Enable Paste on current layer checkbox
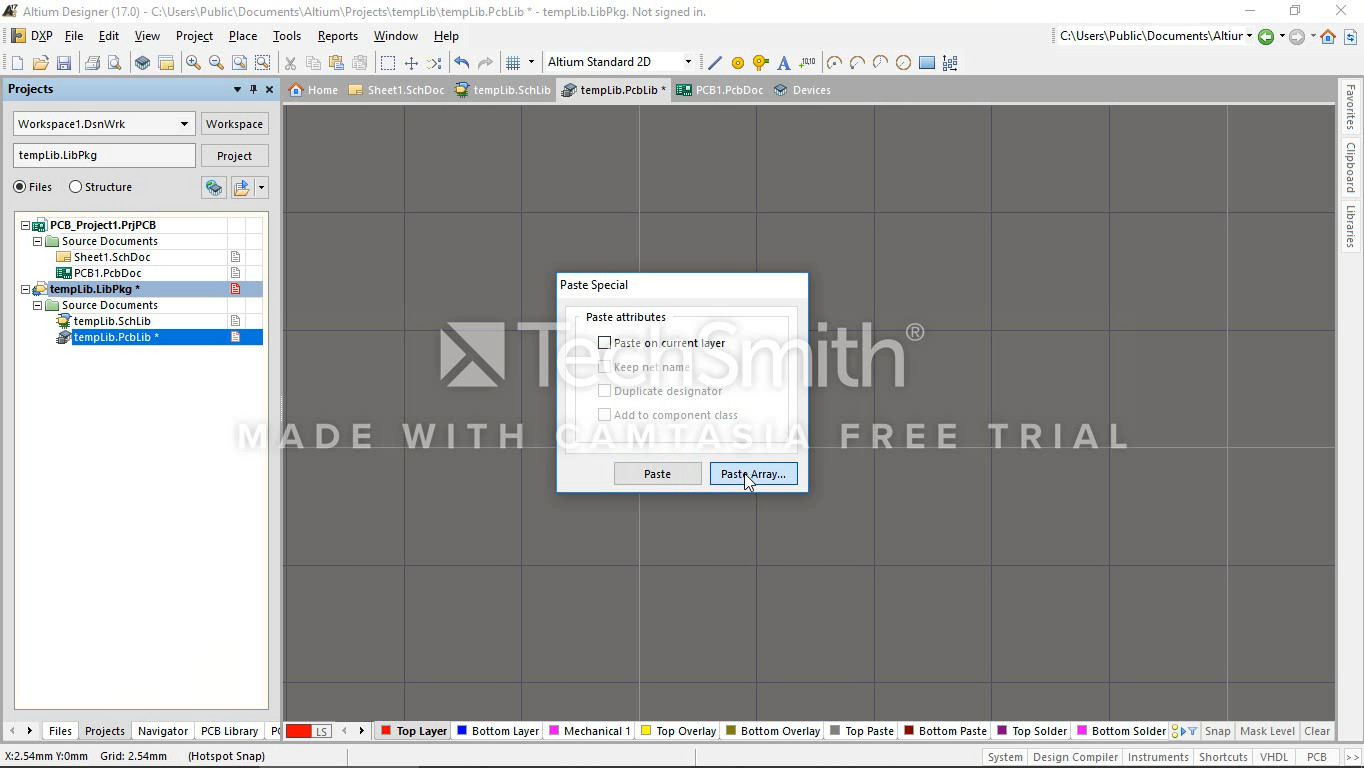1364x768 pixels. pyautogui.click(x=604, y=343)
